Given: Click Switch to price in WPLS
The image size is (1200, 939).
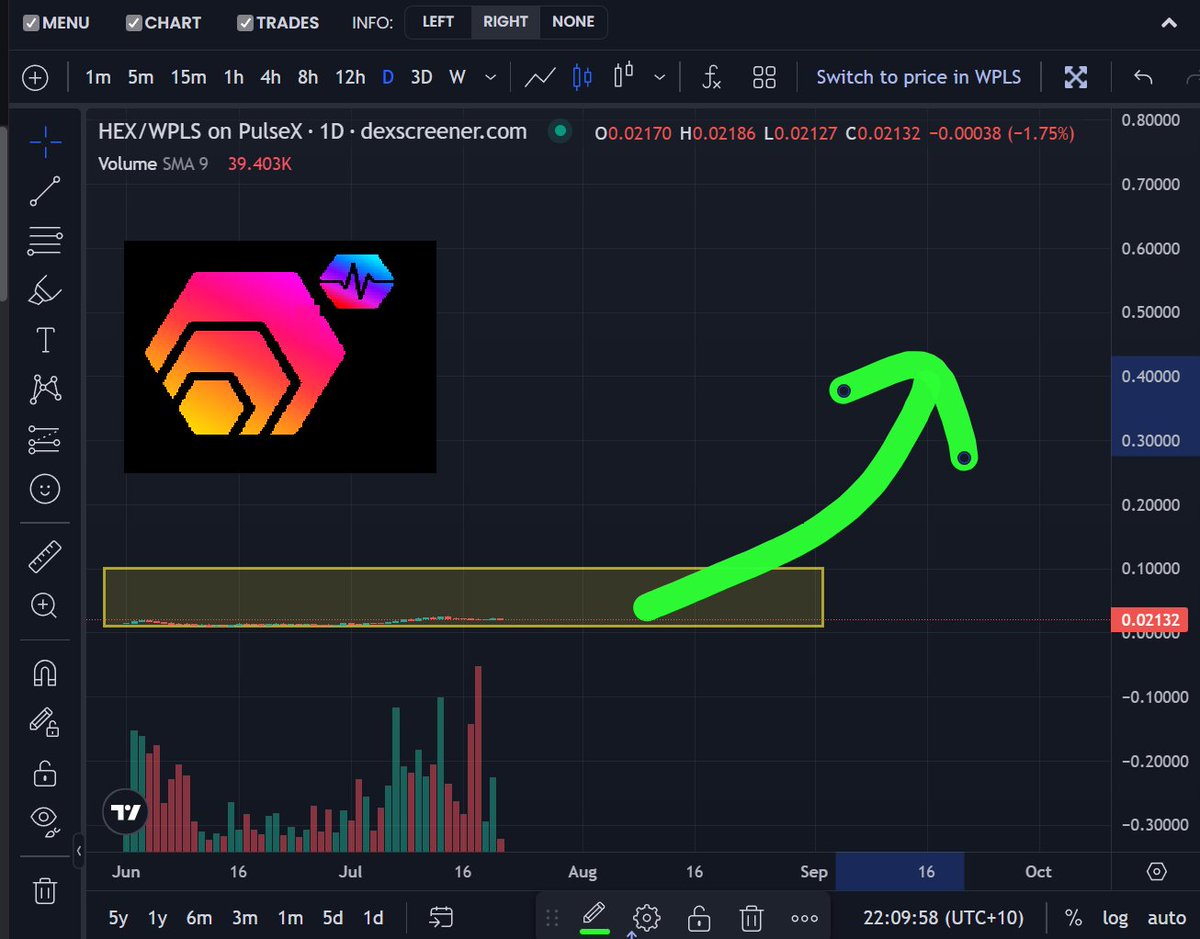Looking at the screenshot, I should tap(919, 77).
